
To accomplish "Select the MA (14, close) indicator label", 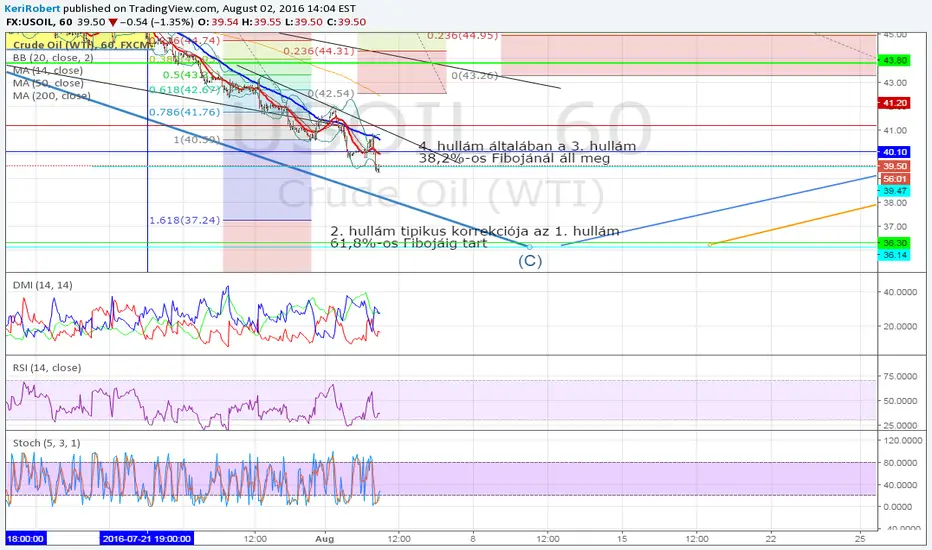I will tap(48, 70).
